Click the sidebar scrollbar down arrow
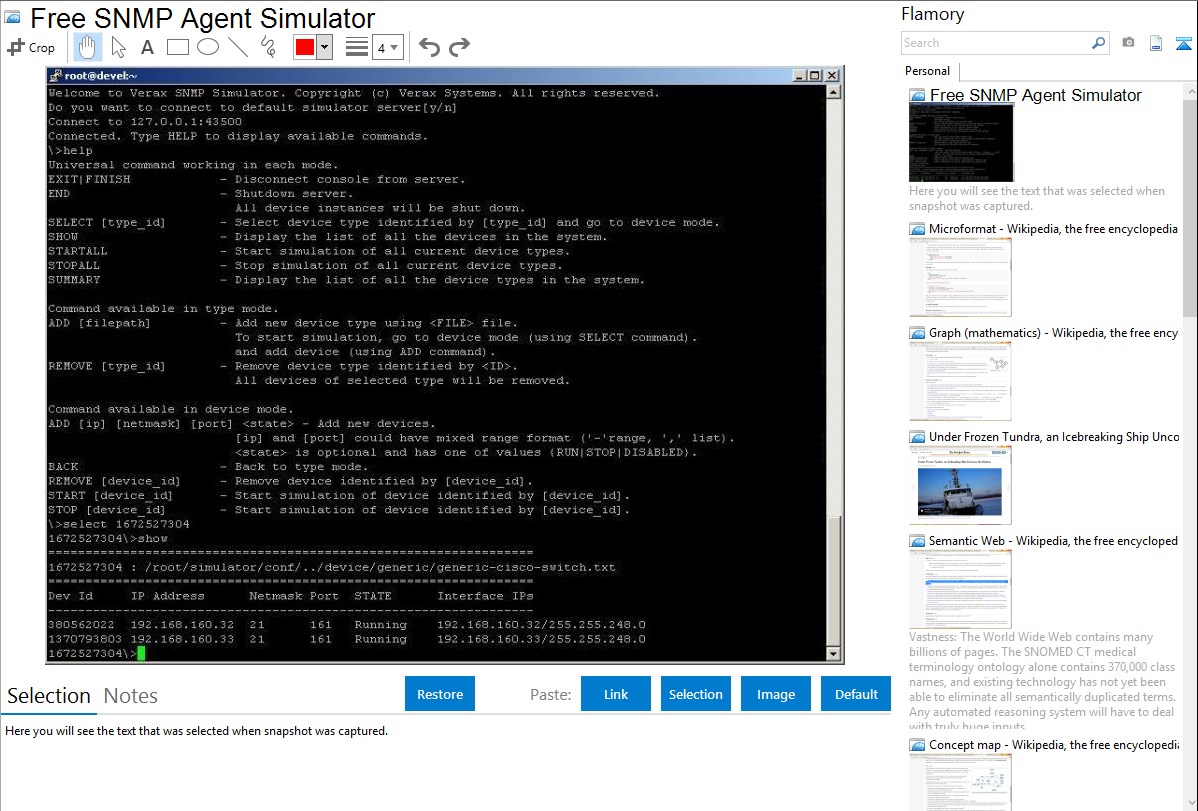The height and width of the screenshot is (811, 1198). [x=1191, y=803]
